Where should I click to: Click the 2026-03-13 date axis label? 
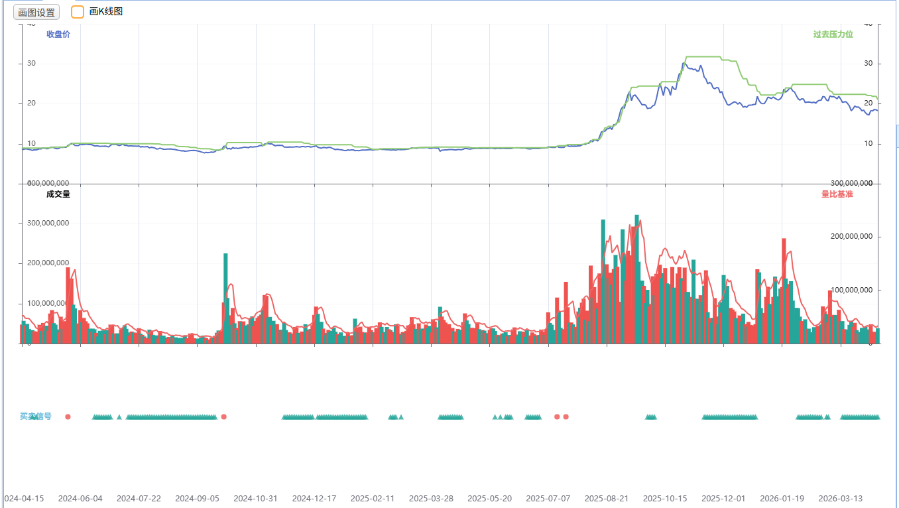[x=839, y=497]
